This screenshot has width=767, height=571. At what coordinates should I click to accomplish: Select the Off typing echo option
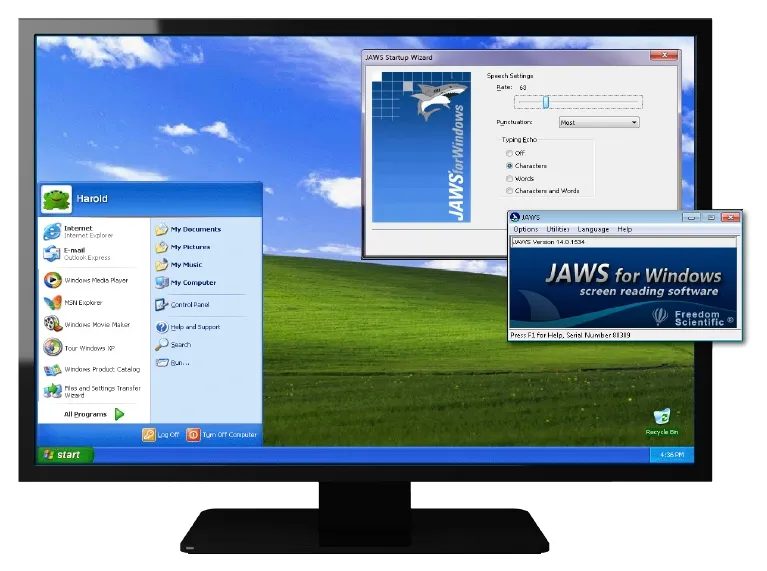point(509,153)
